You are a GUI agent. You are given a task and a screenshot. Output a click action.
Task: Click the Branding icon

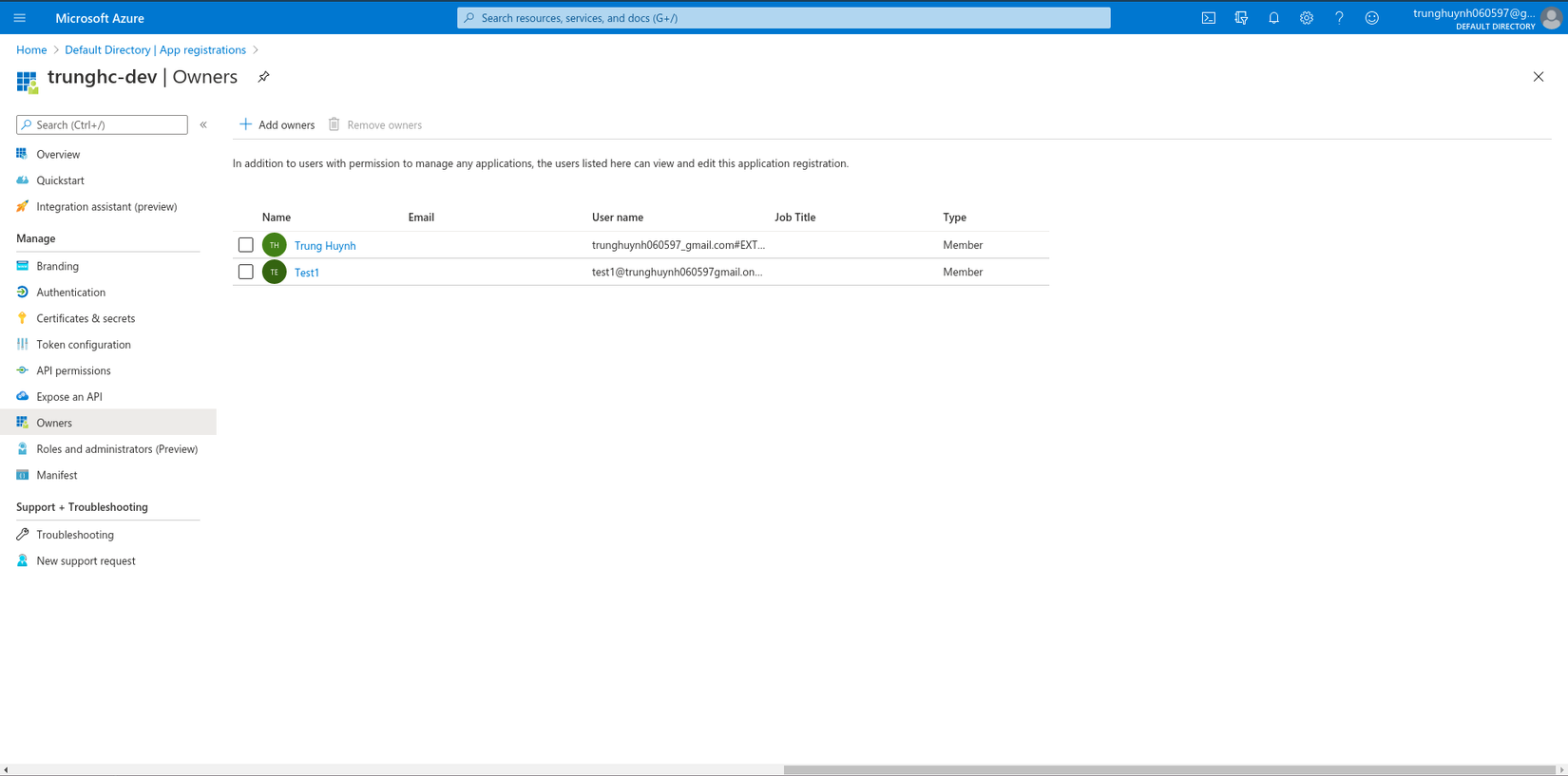point(22,266)
